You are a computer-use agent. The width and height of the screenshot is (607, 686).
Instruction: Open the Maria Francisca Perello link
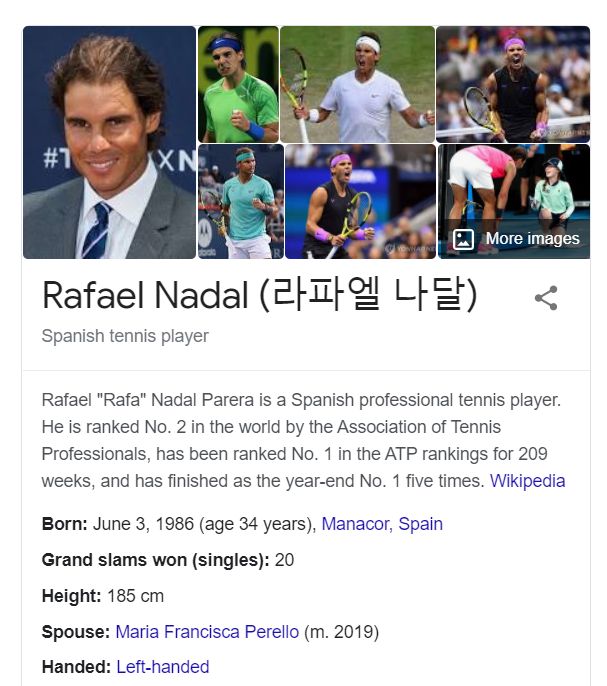click(x=207, y=632)
